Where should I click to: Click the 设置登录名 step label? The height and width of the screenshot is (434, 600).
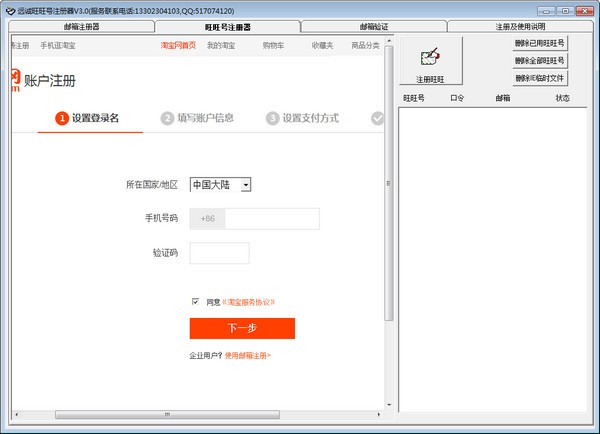95,118
